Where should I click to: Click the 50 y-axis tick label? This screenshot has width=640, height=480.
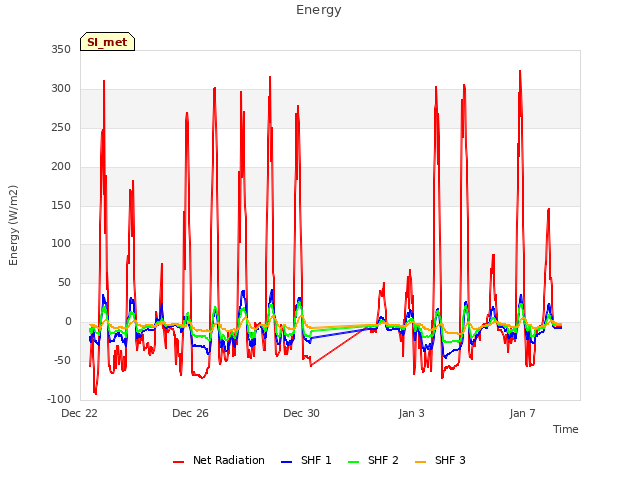pos(64,282)
